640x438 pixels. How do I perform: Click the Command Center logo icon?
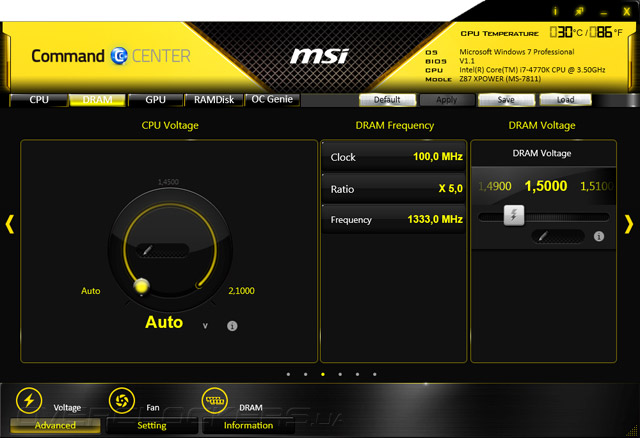(119, 56)
